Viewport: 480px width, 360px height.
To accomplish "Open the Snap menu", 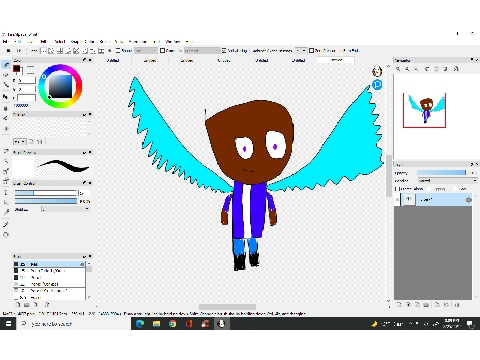I will [75, 42].
